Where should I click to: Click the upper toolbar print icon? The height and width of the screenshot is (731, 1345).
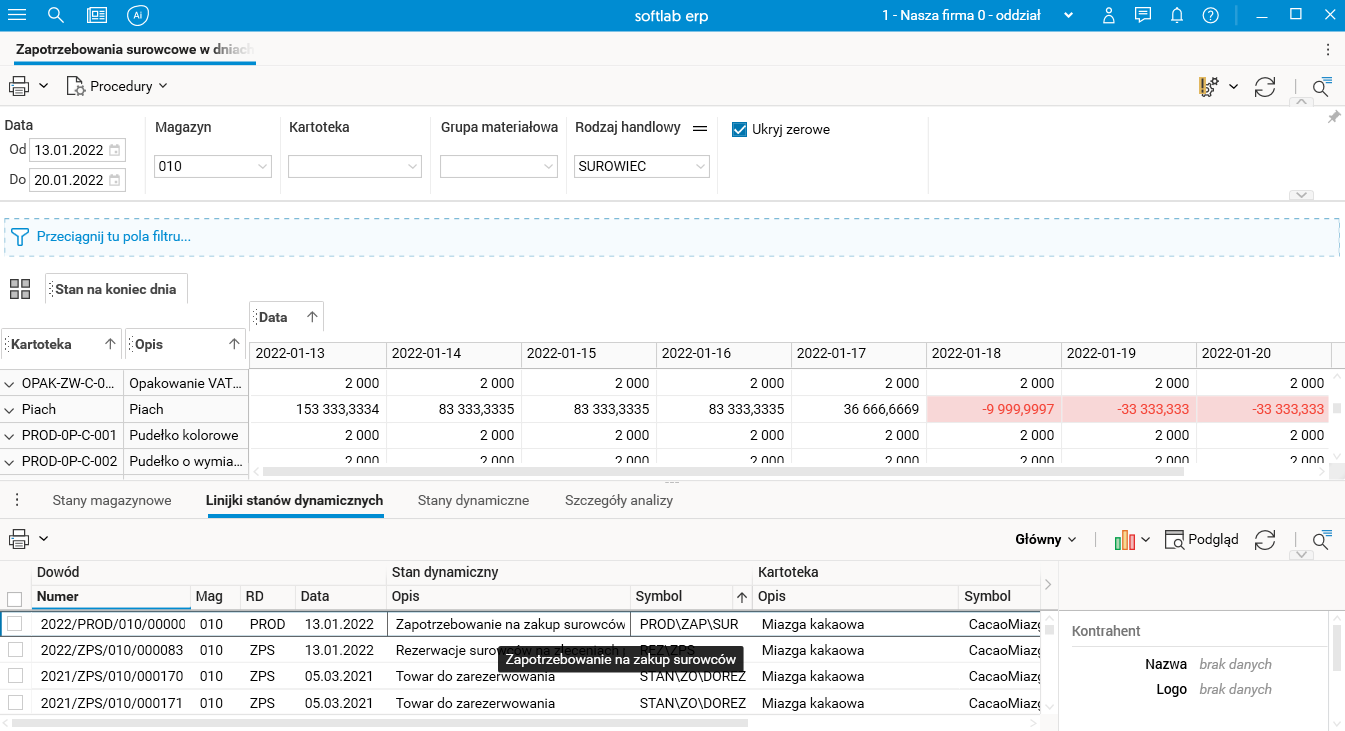click(19, 86)
